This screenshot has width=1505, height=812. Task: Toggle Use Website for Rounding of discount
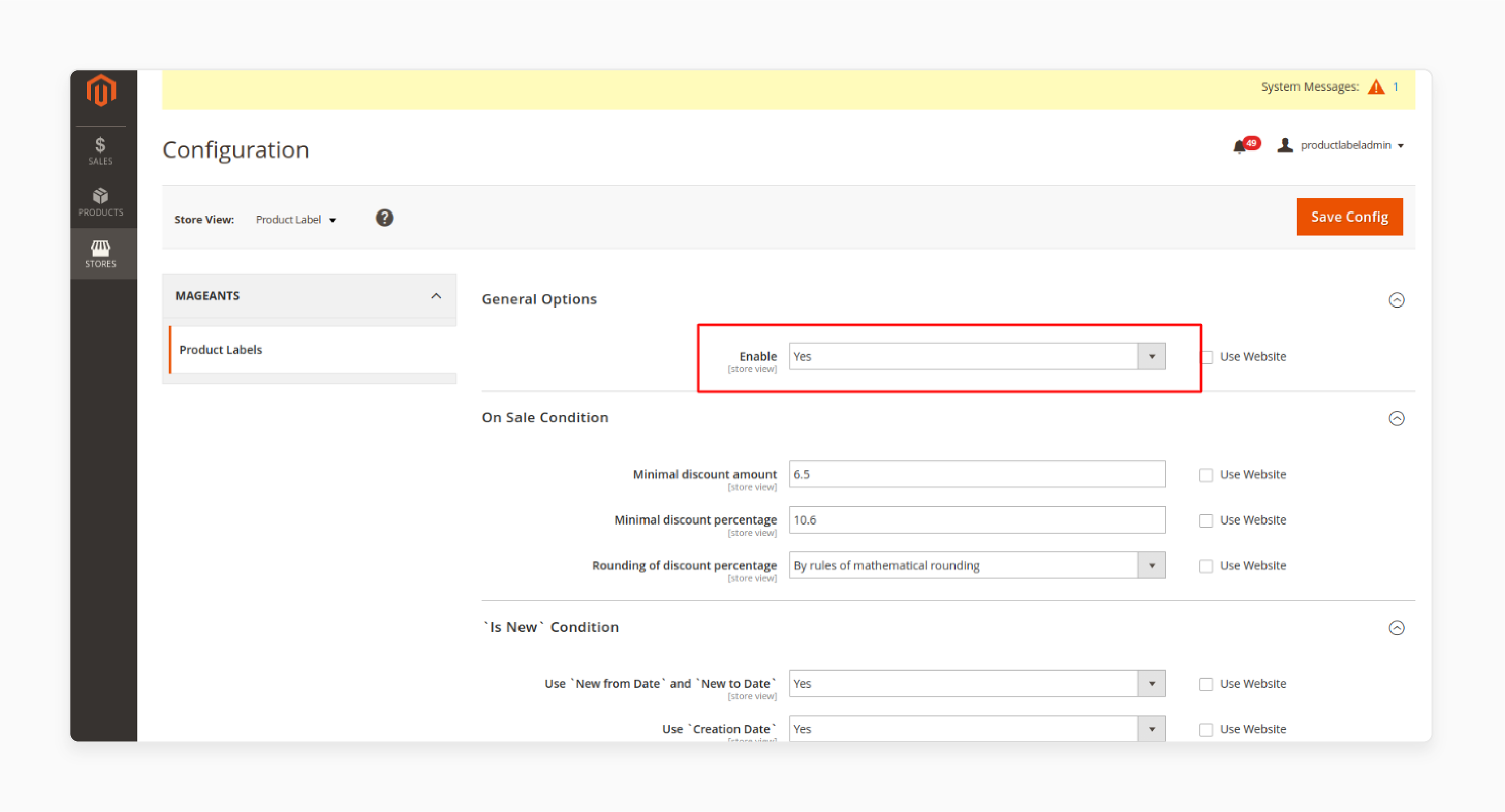click(x=1206, y=566)
